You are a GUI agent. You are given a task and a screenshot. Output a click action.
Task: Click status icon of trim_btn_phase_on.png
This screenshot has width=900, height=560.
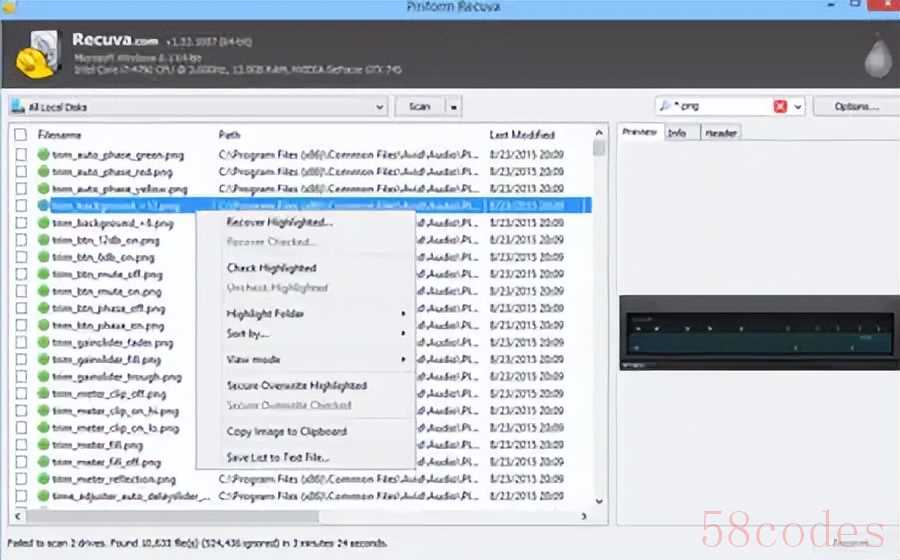click(43, 325)
